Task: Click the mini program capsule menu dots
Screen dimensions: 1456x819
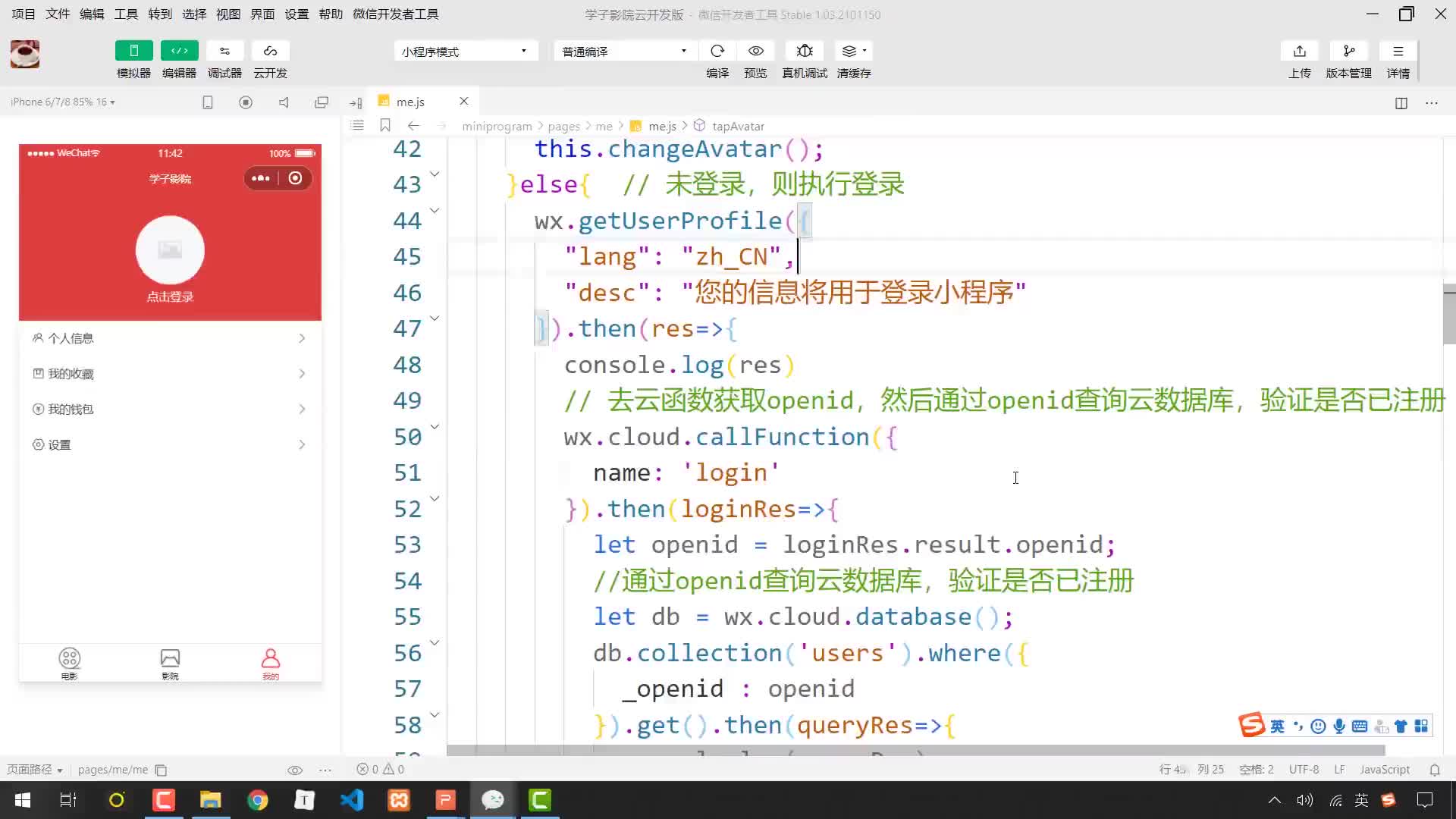Action: point(261,178)
